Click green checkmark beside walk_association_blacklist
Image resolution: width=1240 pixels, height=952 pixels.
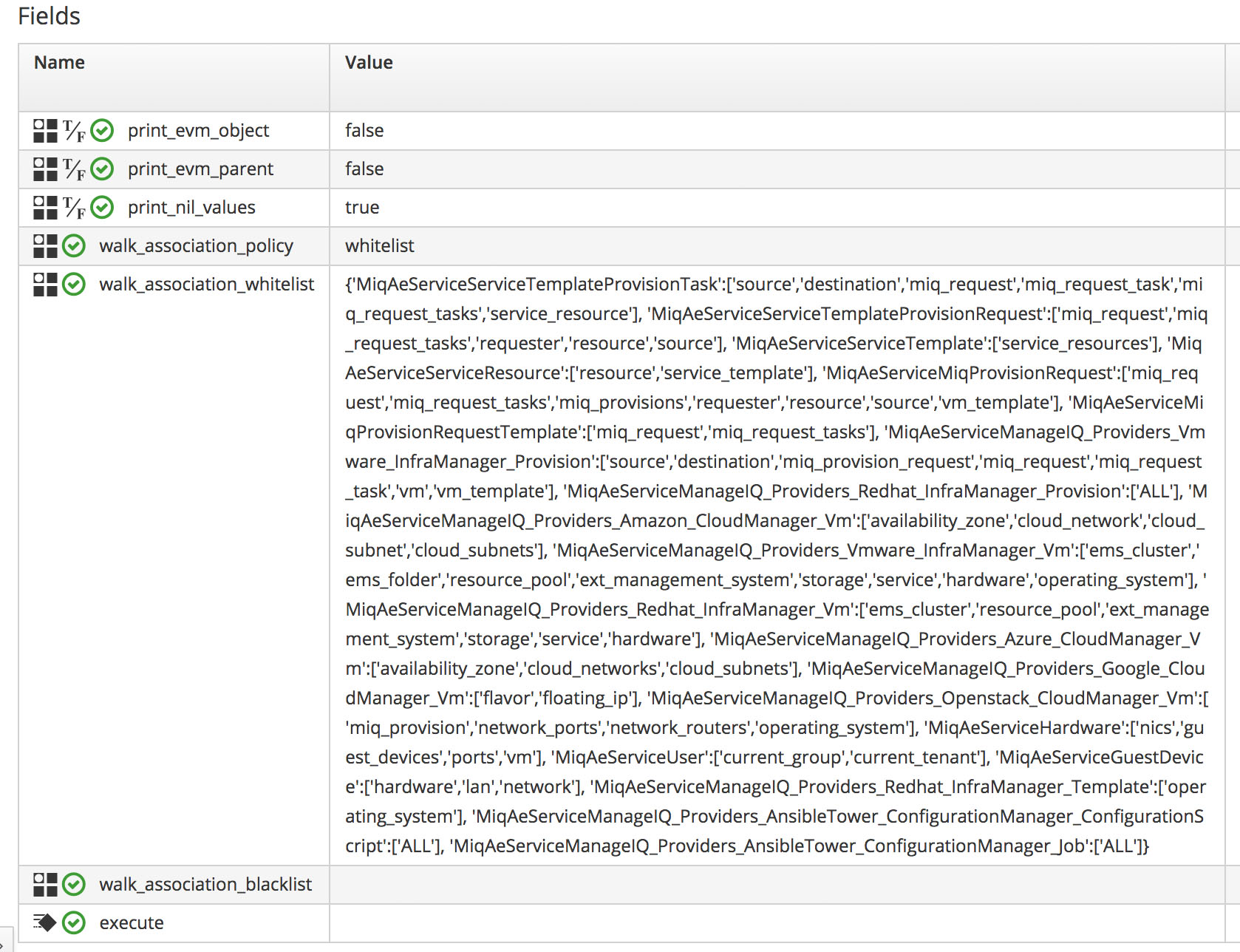tap(74, 885)
